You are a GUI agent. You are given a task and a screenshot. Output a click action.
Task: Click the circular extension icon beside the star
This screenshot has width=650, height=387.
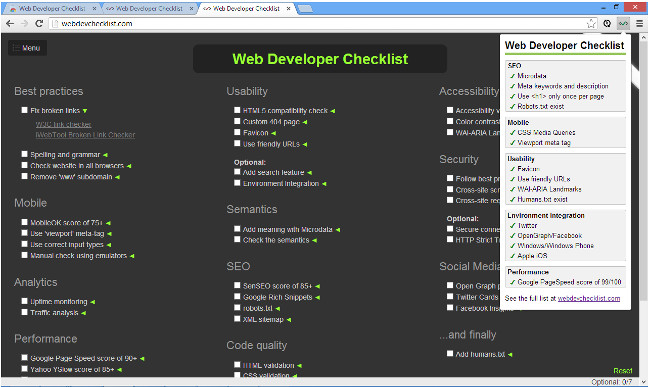coord(607,24)
